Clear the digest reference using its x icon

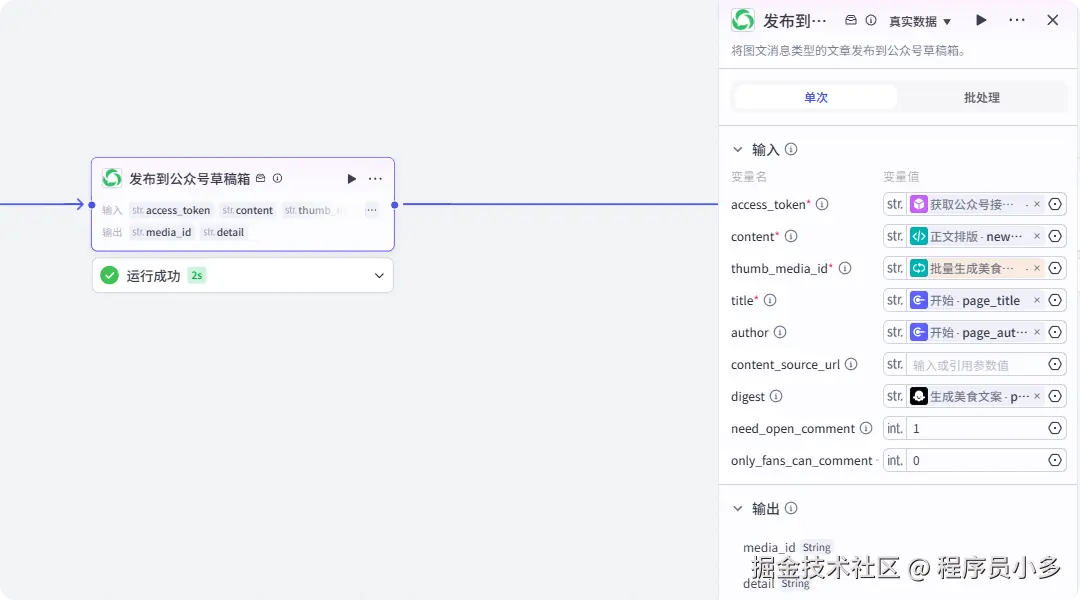(x=1038, y=396)
